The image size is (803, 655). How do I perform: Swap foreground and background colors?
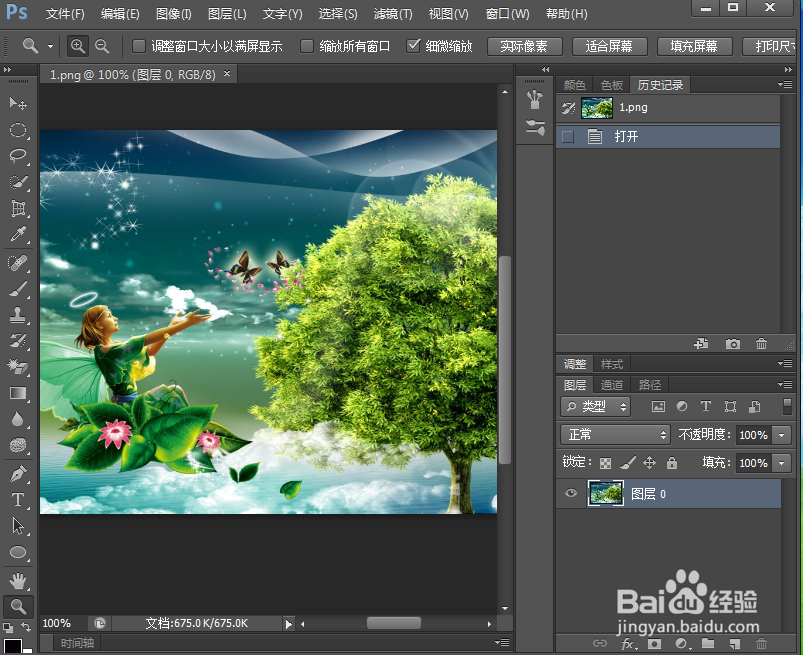(26, 627)
